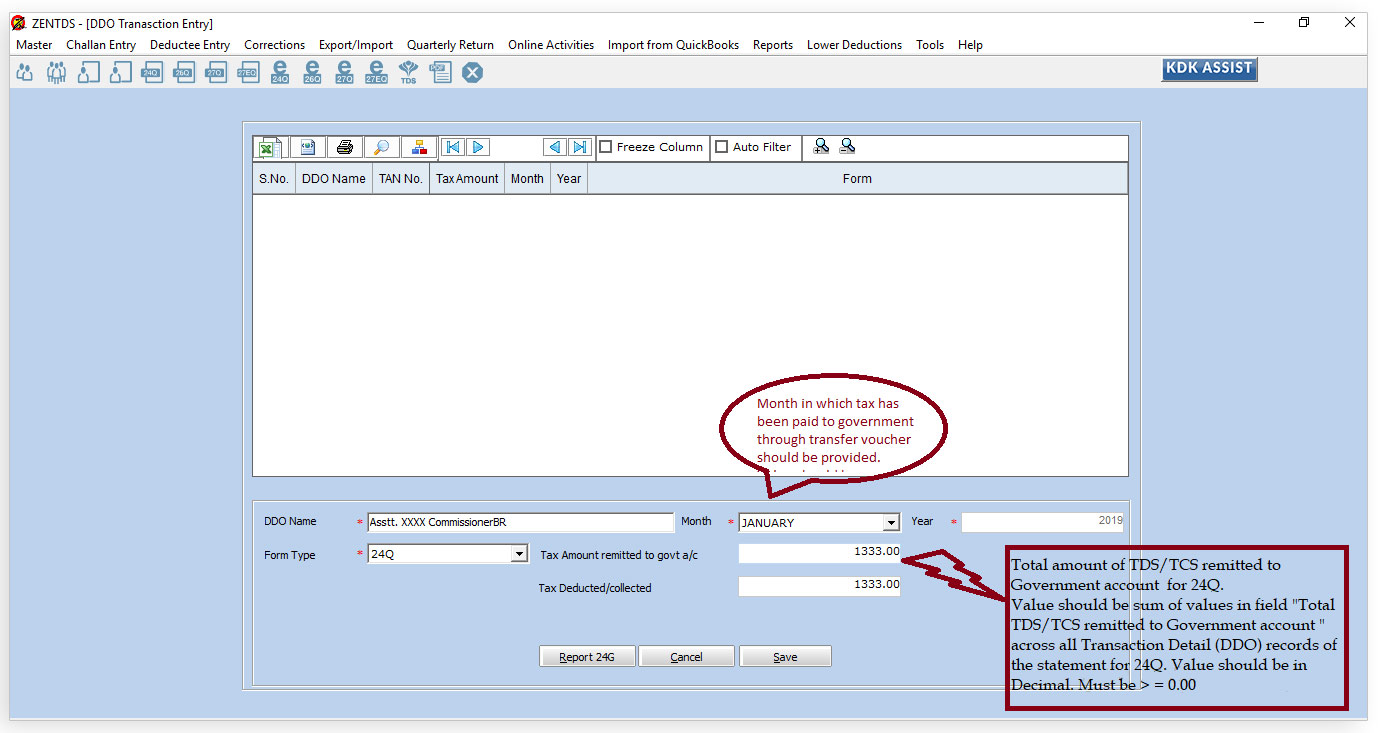Jump to the first record
Image resolution: width=1378 pixels, height=733 pixels.
coord(453,147)
